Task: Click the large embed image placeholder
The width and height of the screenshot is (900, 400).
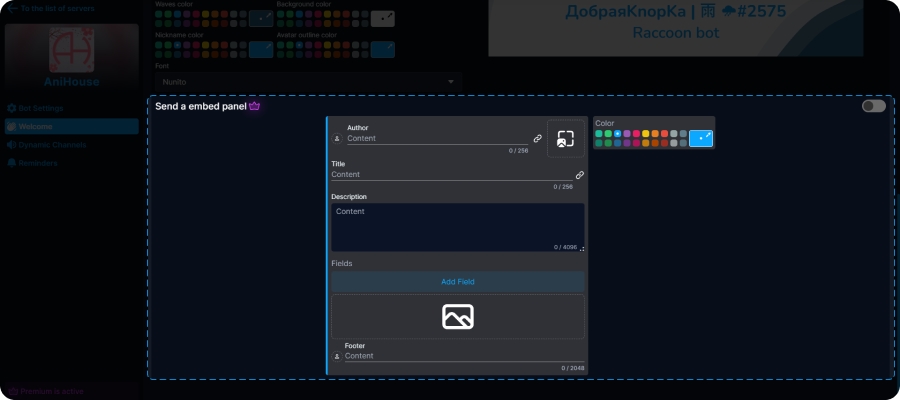Action: click(458, 316)
